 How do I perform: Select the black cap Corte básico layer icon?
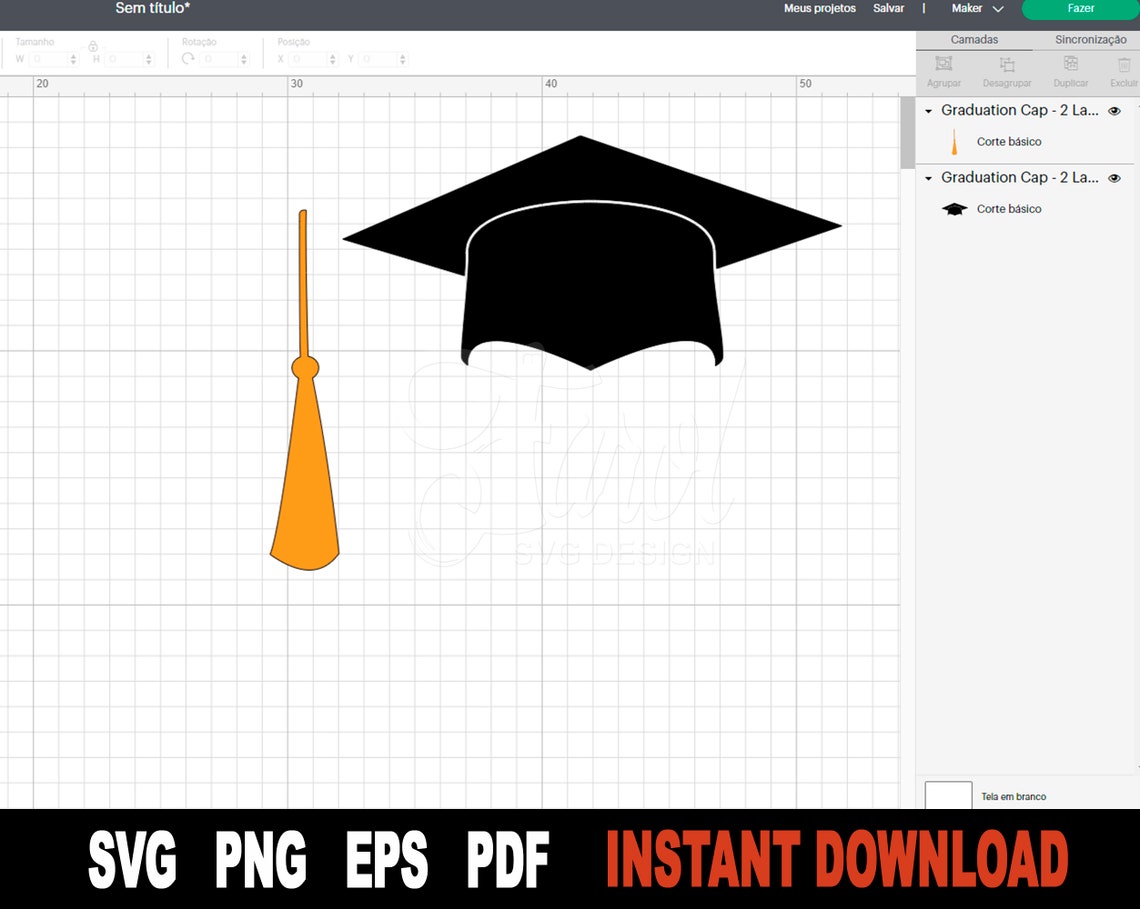pyautogui.click(x=955, y=208)
